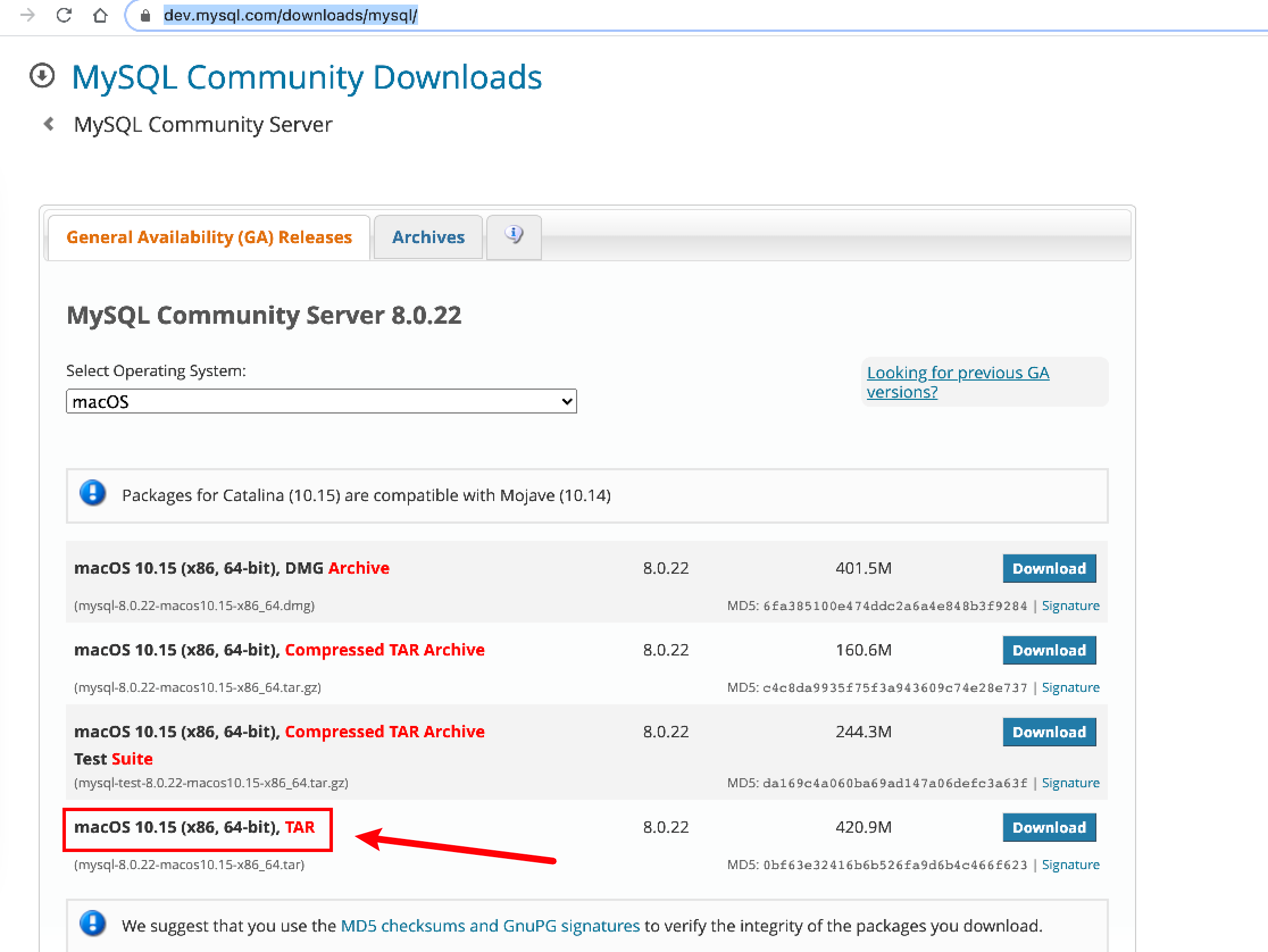Click the padlock site security icon
Screen dimensions: 1268x952
tap(145, 15)
